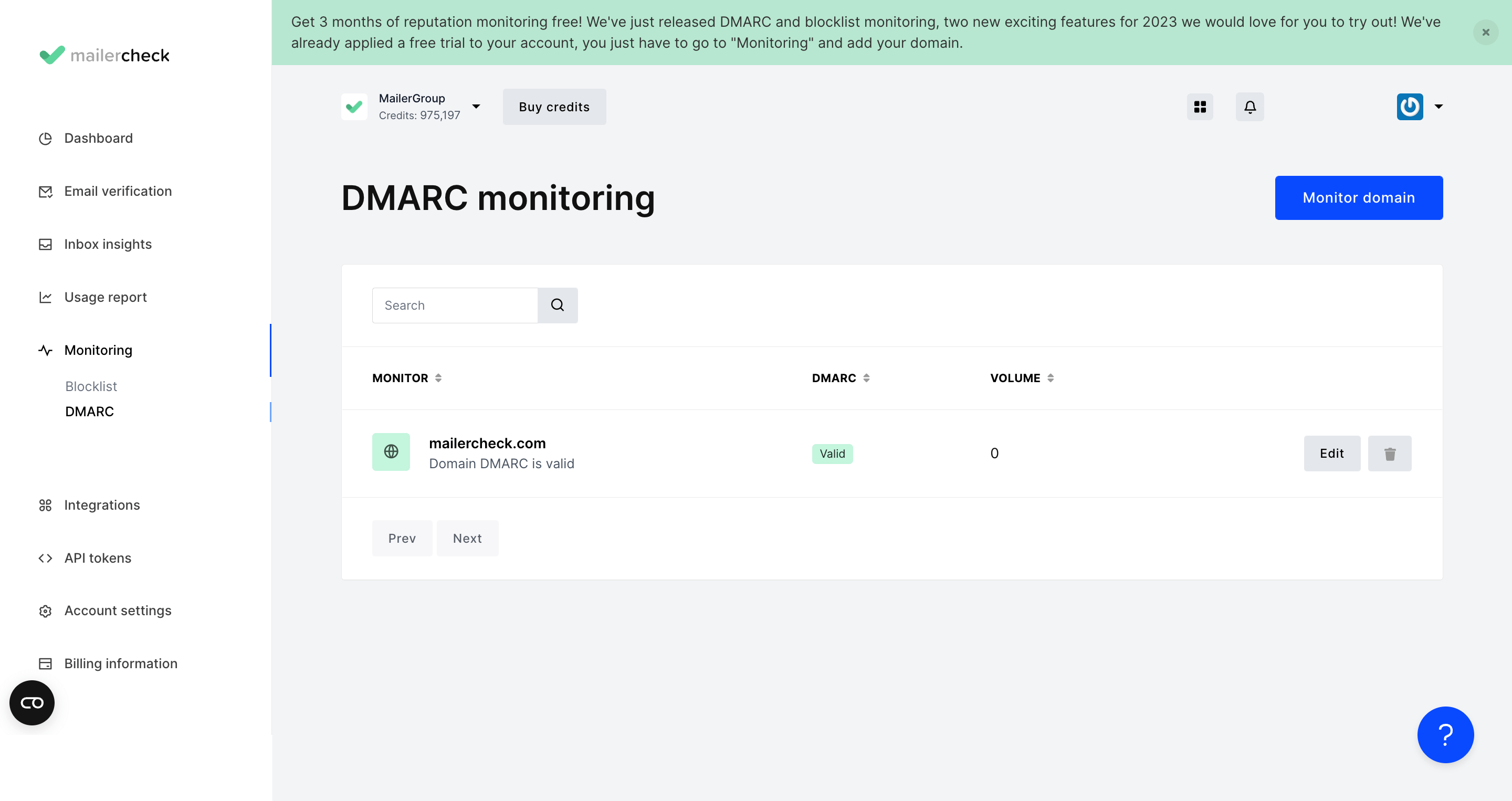Expand the MailerGroup account dropdown
The image size is (1512, 801).
tap(476, 107)
